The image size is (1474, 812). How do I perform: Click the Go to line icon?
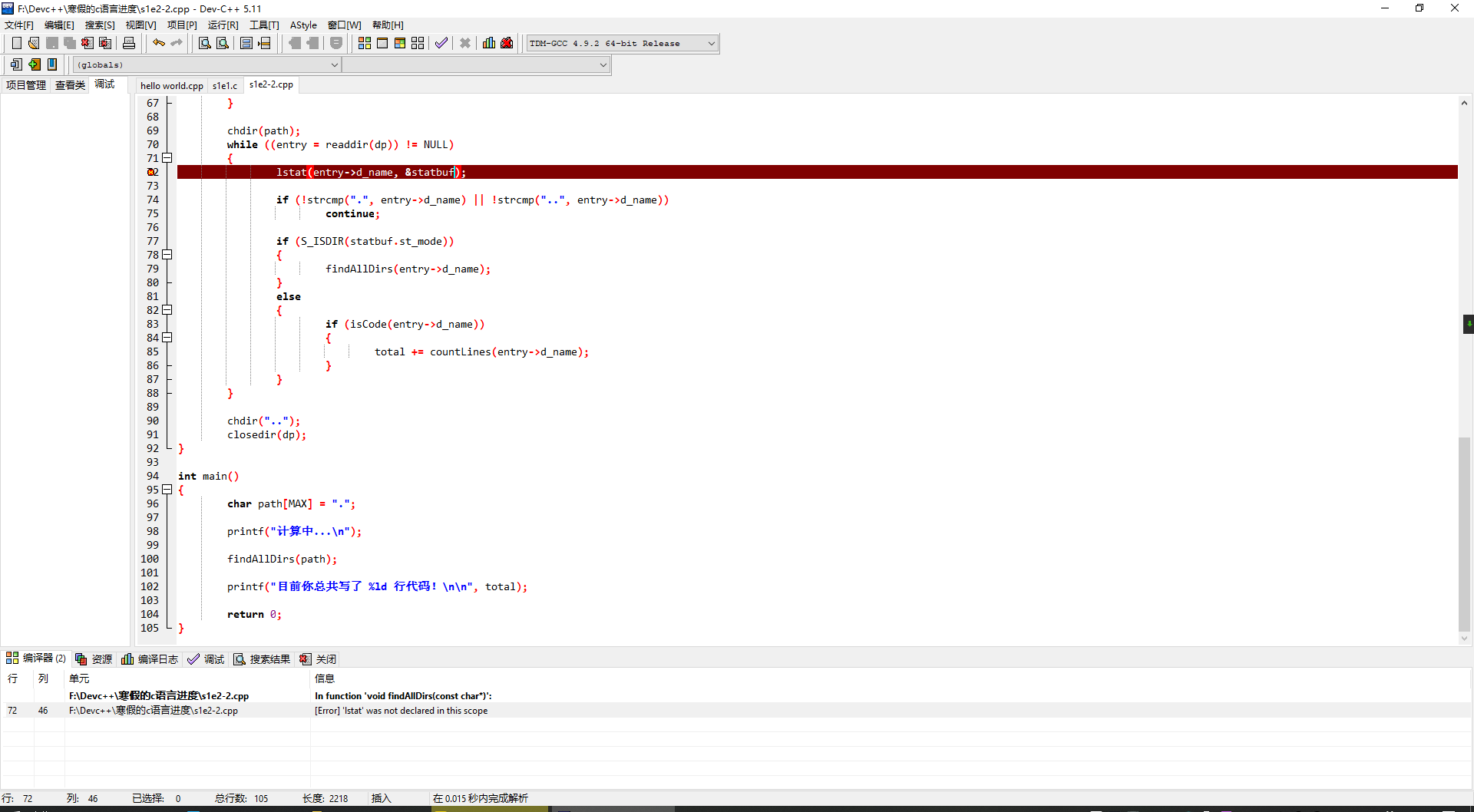tap(264, 43)
